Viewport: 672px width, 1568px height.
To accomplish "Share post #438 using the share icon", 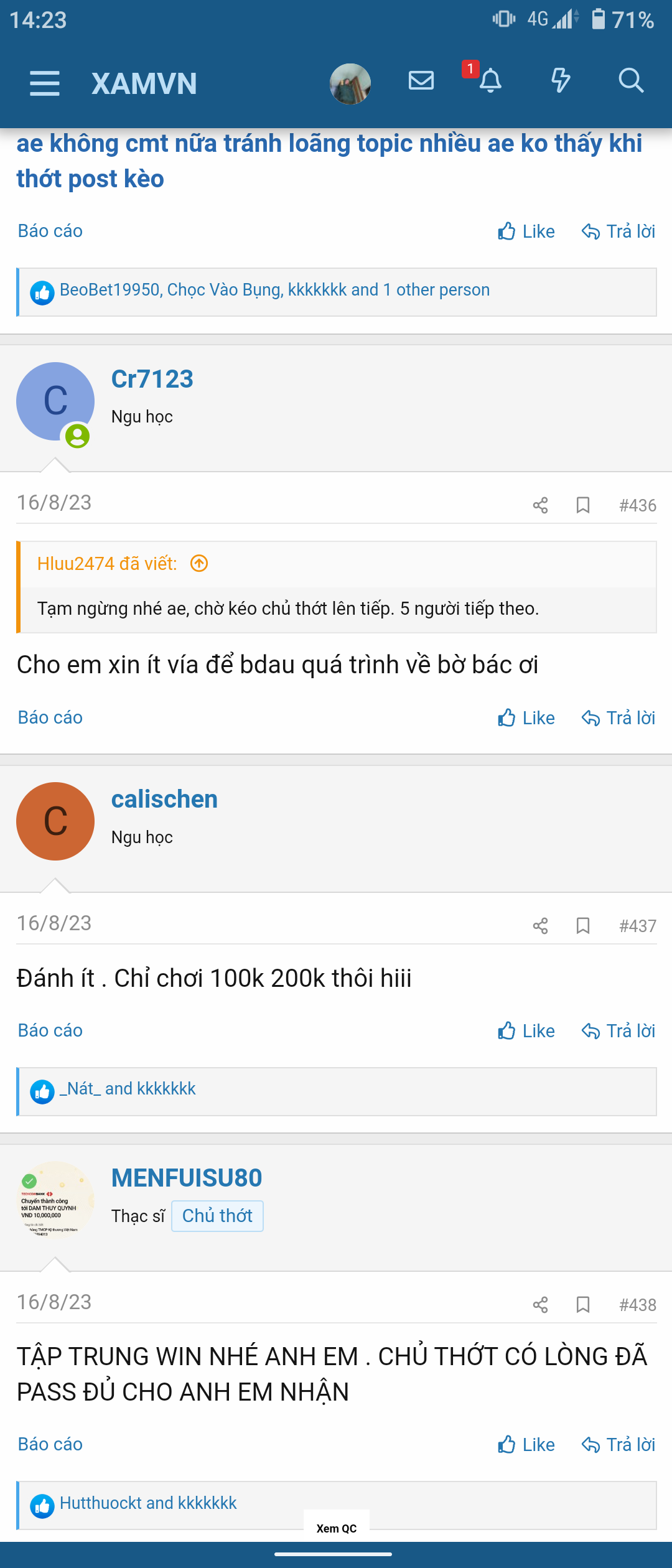I will [x=539, y=1305].
